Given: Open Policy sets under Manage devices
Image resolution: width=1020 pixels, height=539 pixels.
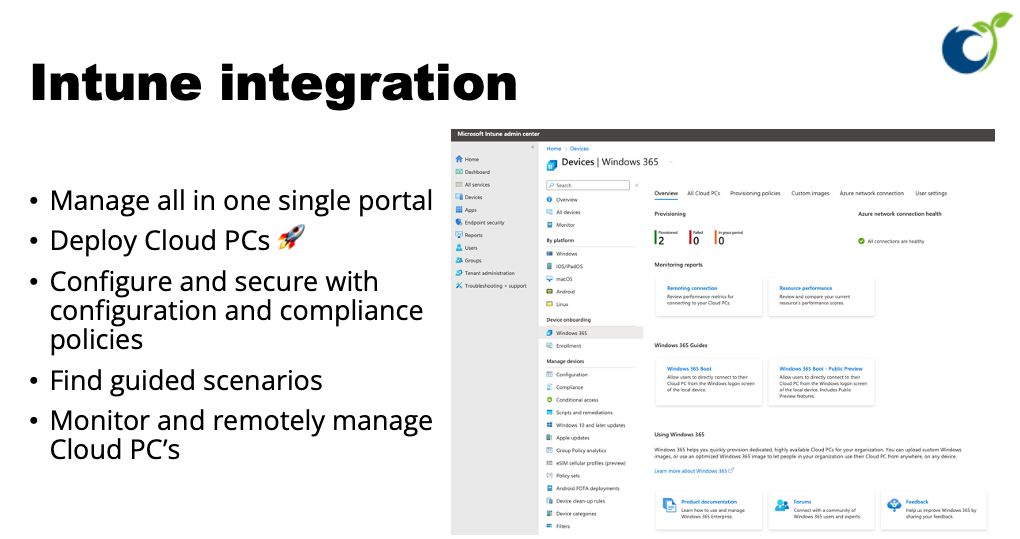Looking at the screenshot, I should coord(563,476).
